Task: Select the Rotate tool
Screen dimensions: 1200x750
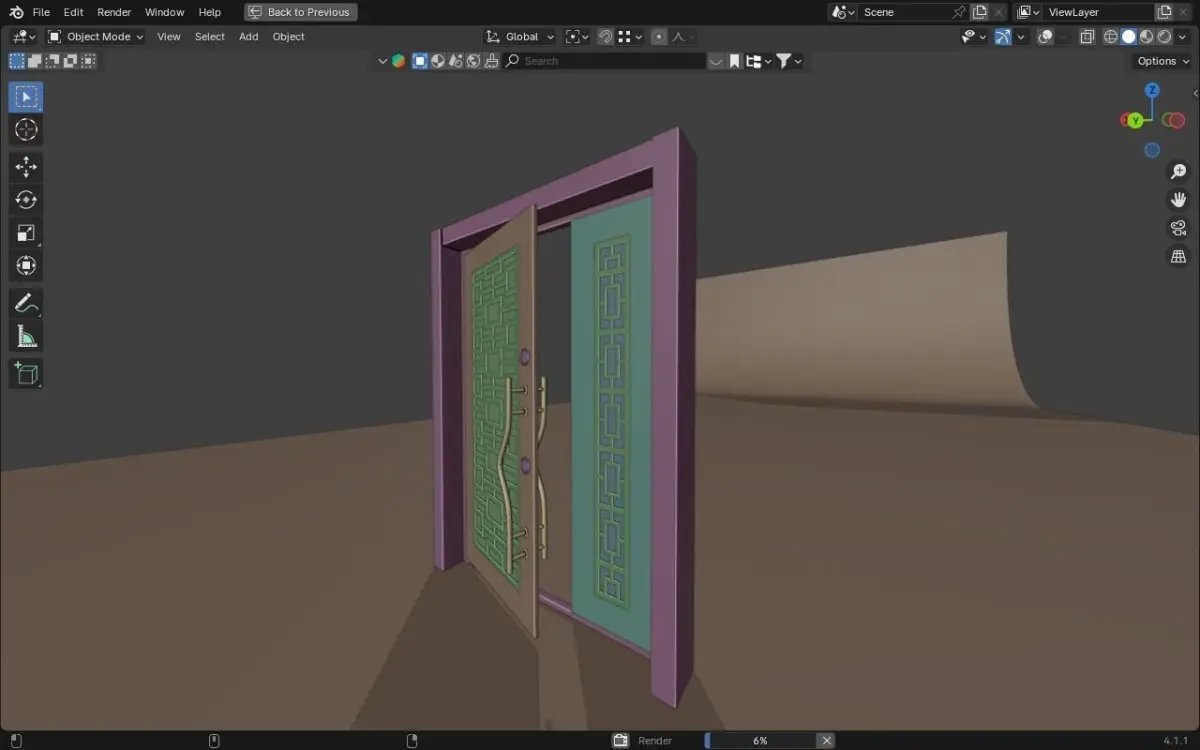Action: coord(26,200)
